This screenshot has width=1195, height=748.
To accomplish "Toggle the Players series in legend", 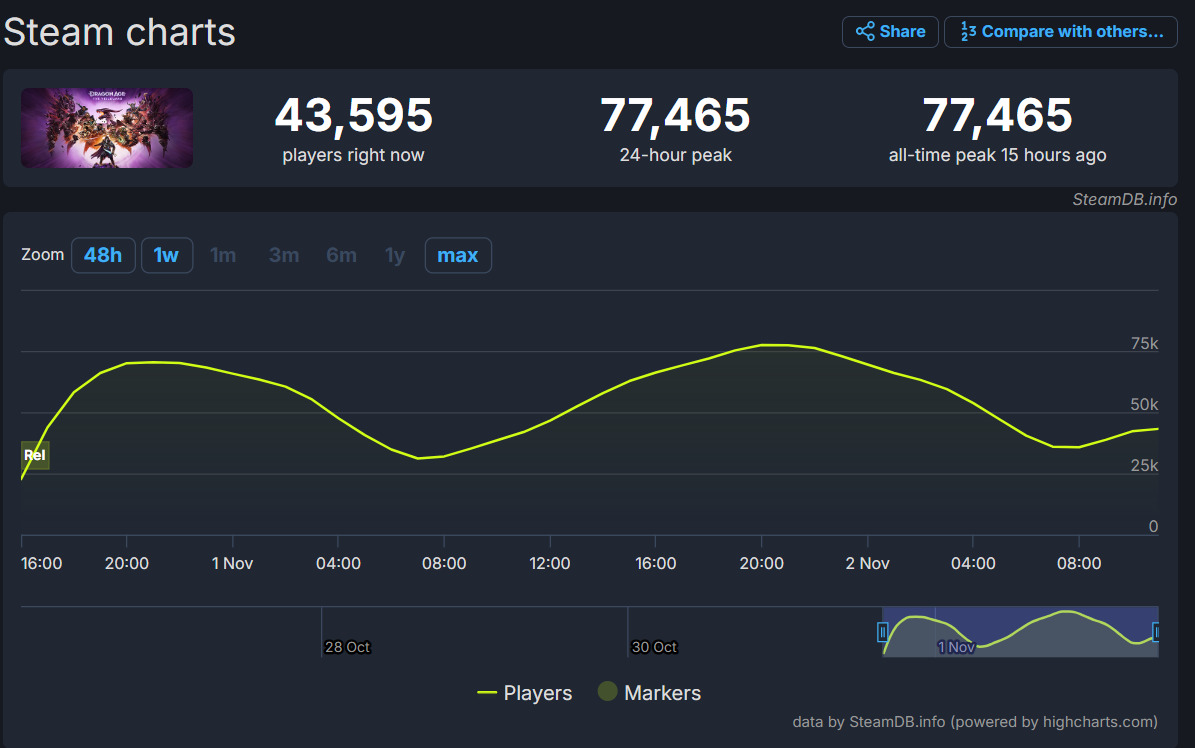I will [525, 693].
